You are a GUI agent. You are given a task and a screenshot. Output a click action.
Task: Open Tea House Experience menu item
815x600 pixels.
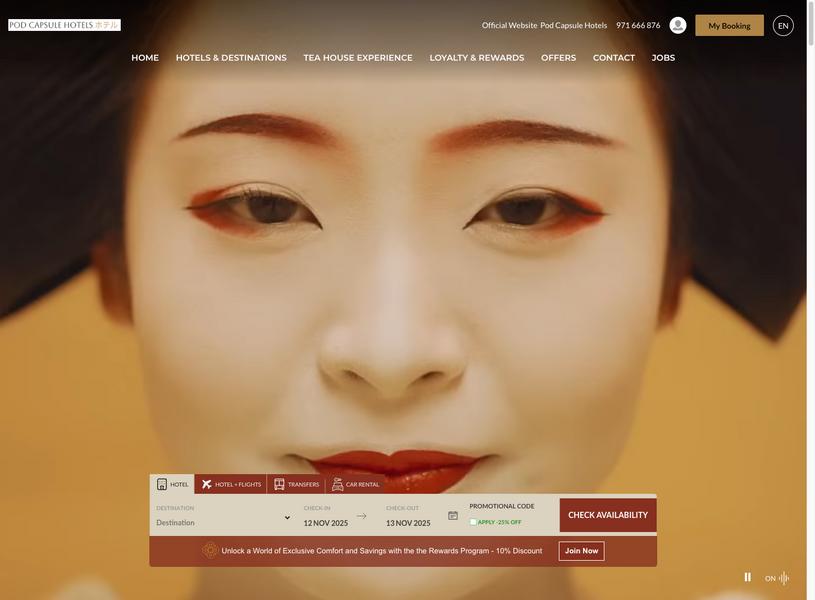point(358,58)
